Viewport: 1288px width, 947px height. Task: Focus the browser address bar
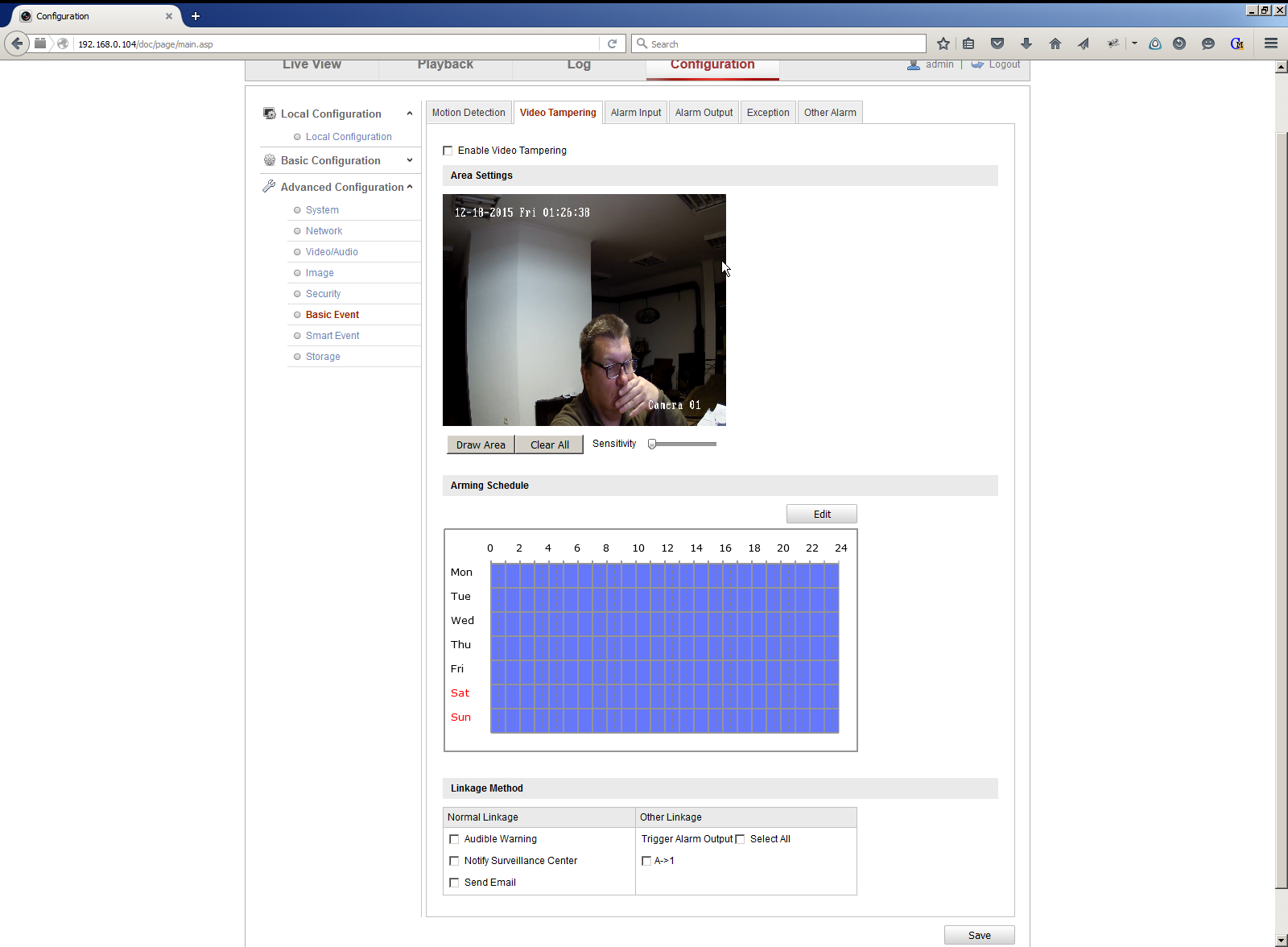click(338, 43)
